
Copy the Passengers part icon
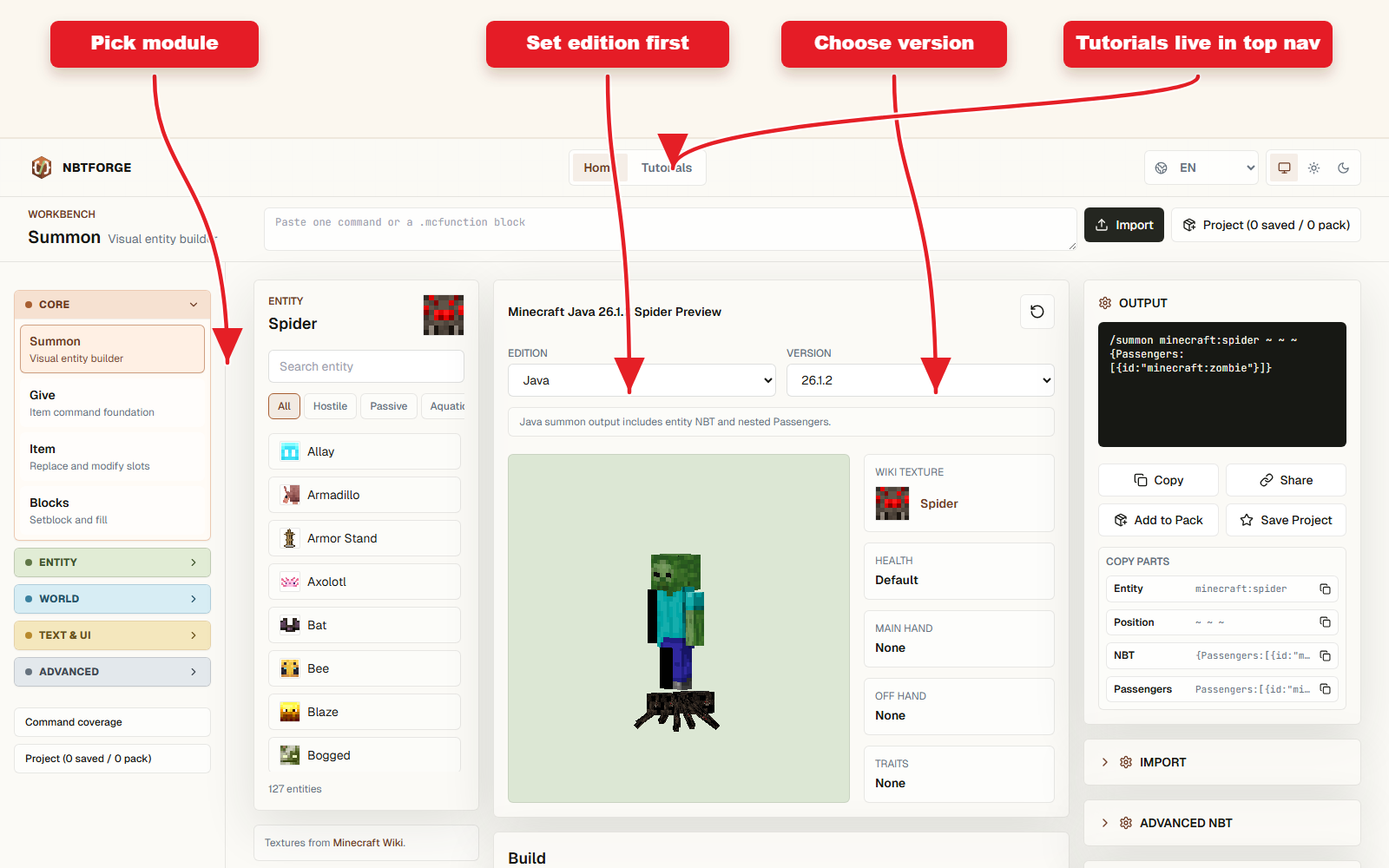click(x=1325, y=689)
